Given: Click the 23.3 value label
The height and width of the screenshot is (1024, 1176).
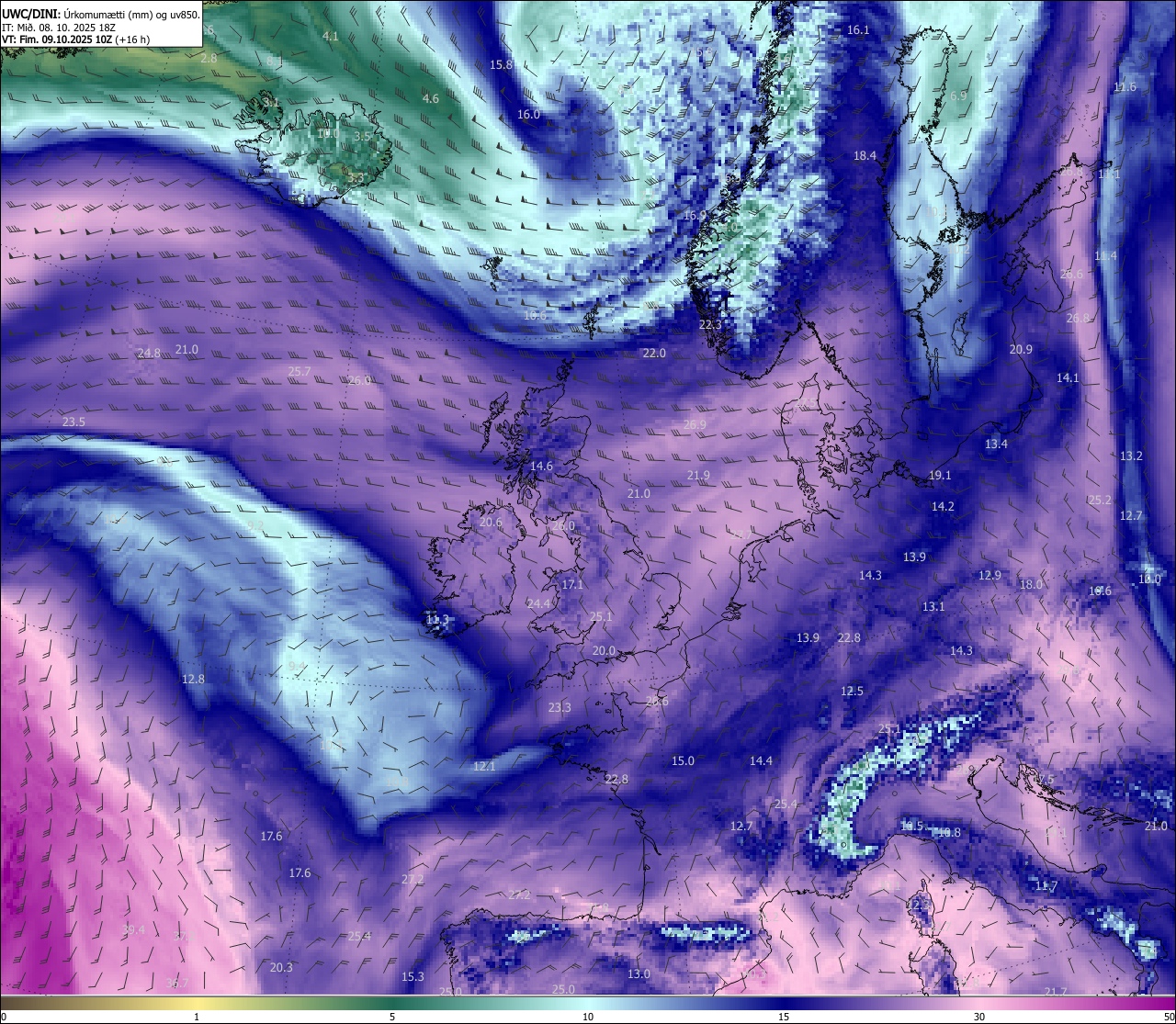Looking at the screenshot, I should pos(560,708).
